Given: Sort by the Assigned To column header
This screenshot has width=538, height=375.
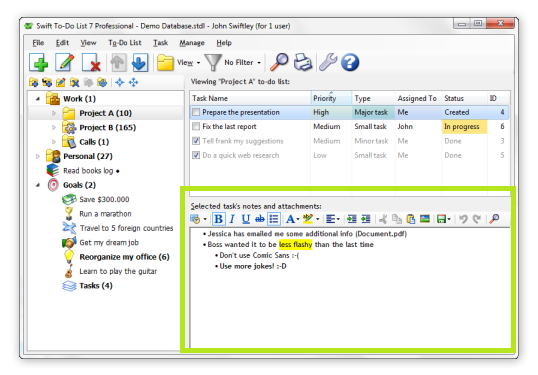Looking at the screenshot, I should 418,98.
